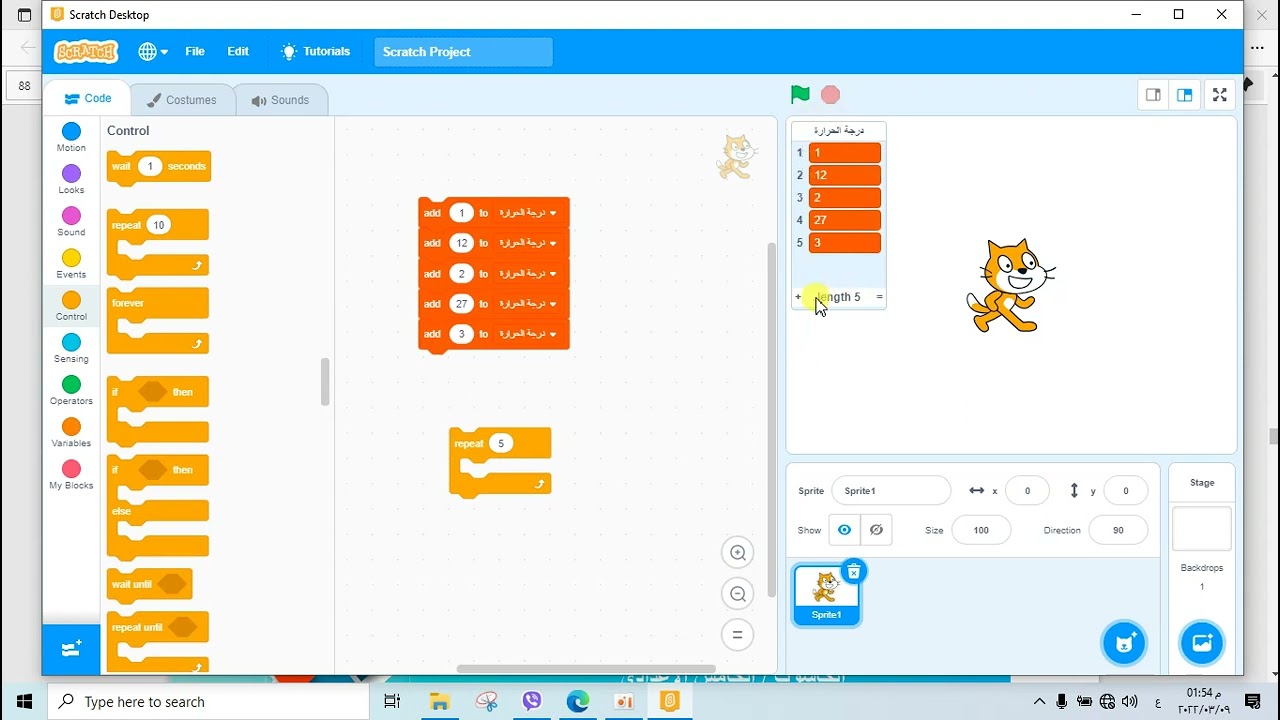Viewport: 1280px width, 720px height.
Task: Select the Operators blocks category
Action: click(x=71, y=391)
